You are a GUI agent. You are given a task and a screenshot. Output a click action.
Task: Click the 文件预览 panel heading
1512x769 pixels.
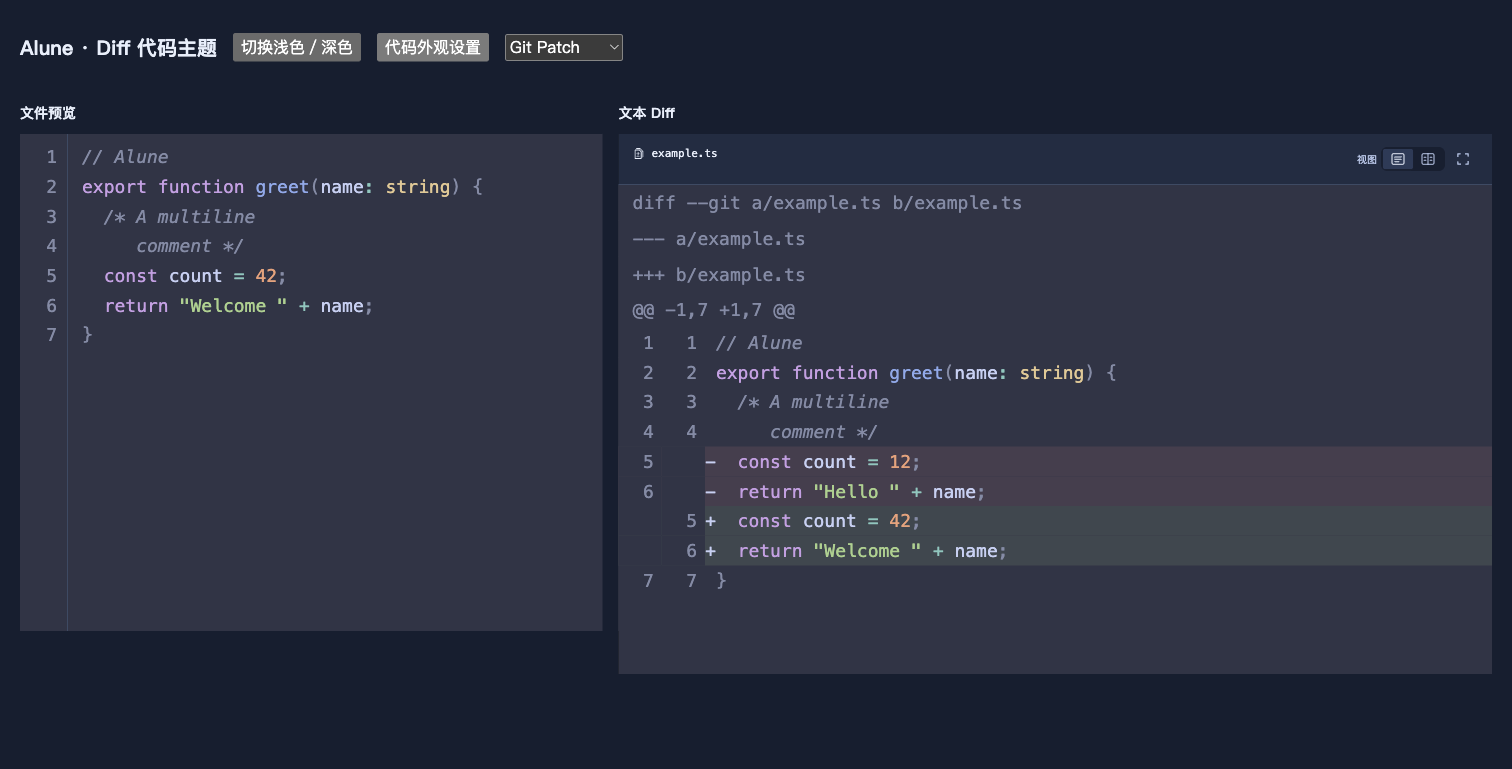point(48,113)
